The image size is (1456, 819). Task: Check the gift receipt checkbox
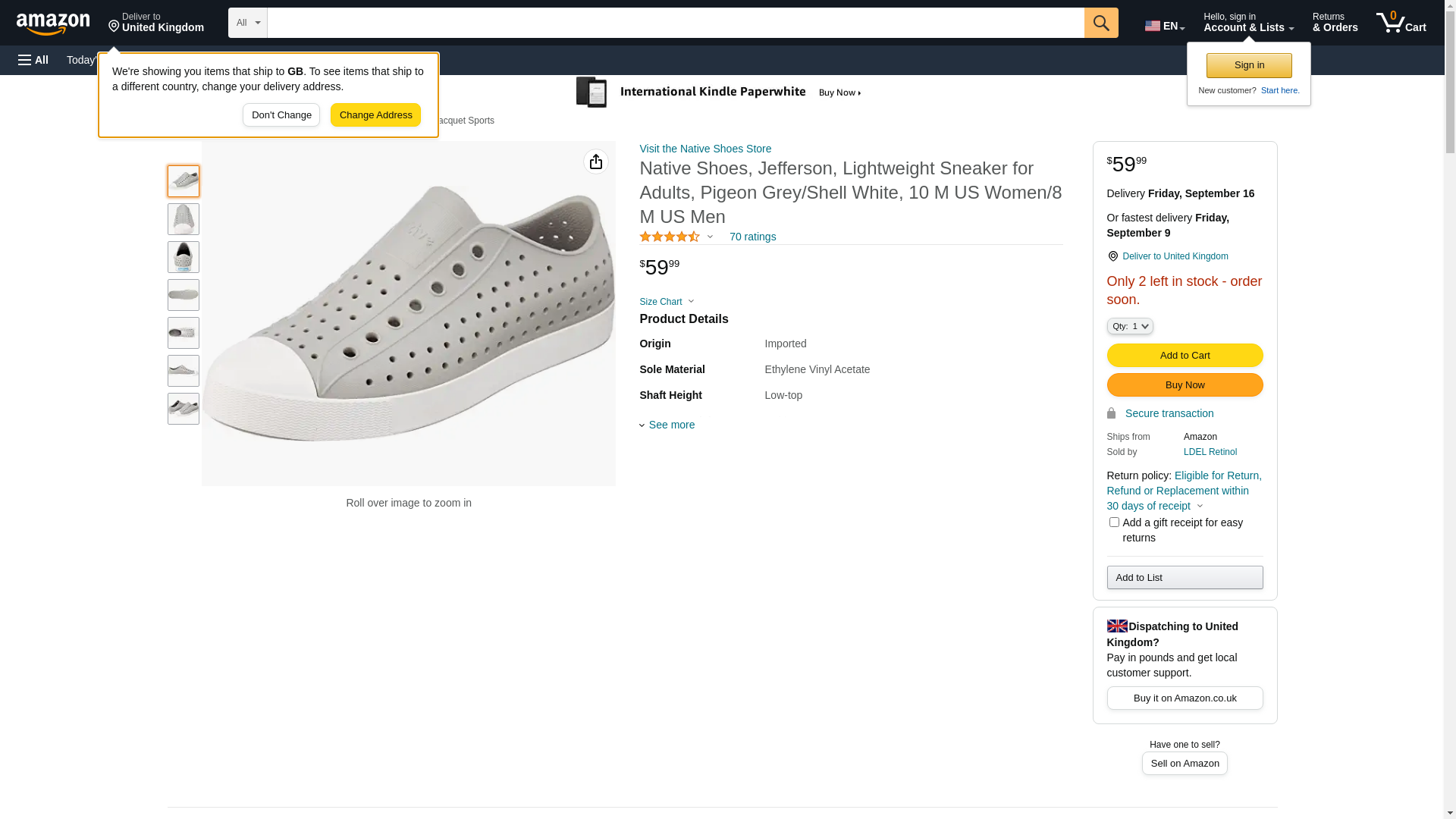tap(1114, 522)
